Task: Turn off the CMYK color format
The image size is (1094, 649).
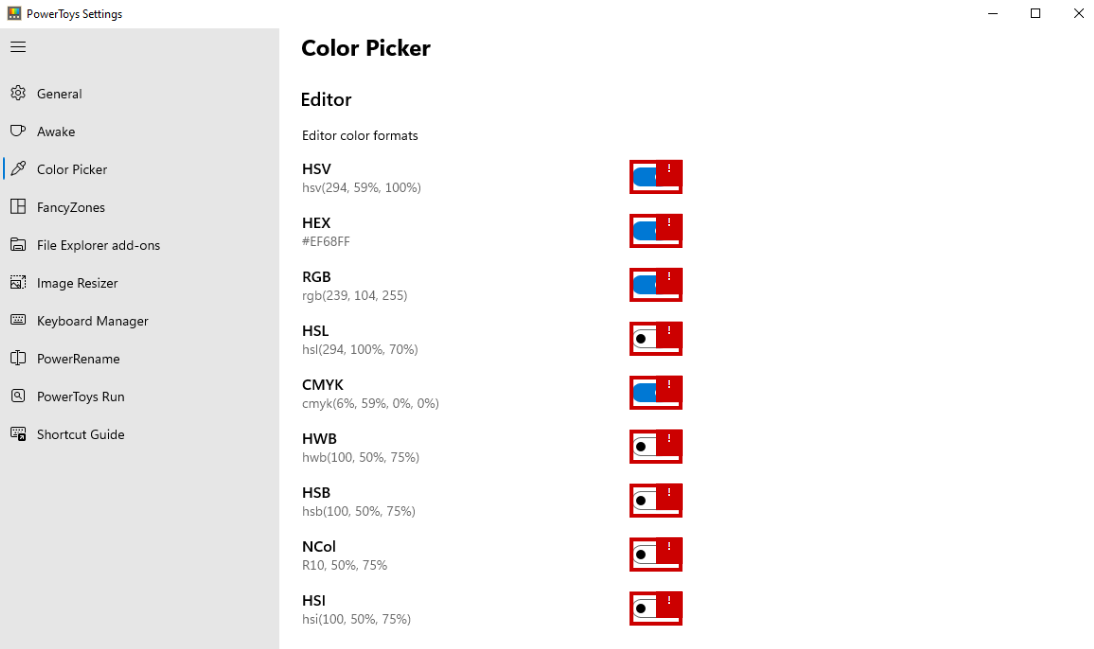Action: [655, 392]
